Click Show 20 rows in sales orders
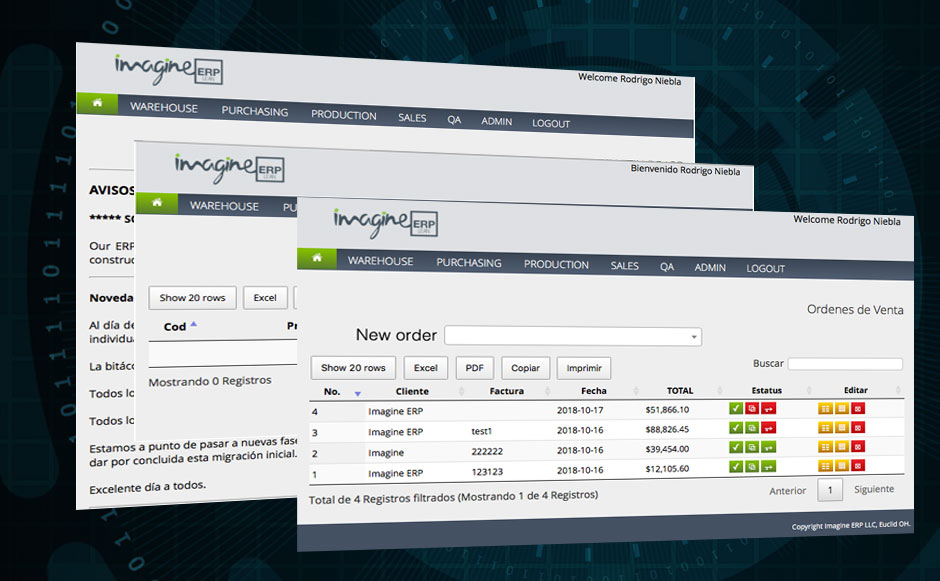The height and width of the screenshot is (581, 940). coord(353,368)
